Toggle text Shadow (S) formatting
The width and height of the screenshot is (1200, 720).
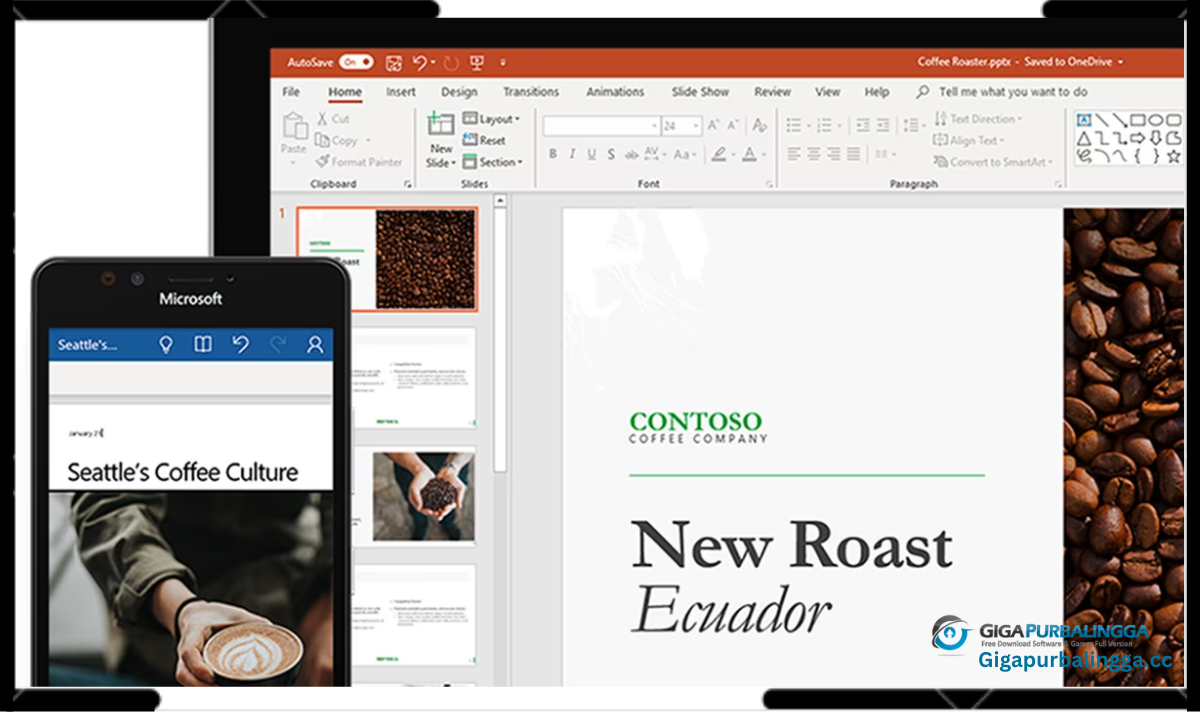point(611,154)
